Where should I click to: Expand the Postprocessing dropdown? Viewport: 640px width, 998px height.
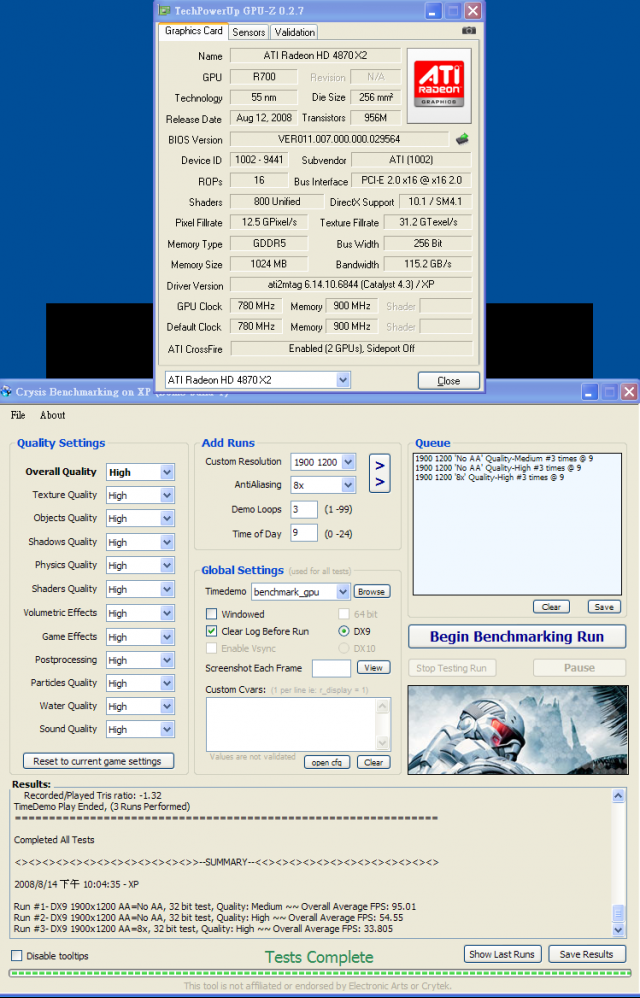[x=167, y=660]
